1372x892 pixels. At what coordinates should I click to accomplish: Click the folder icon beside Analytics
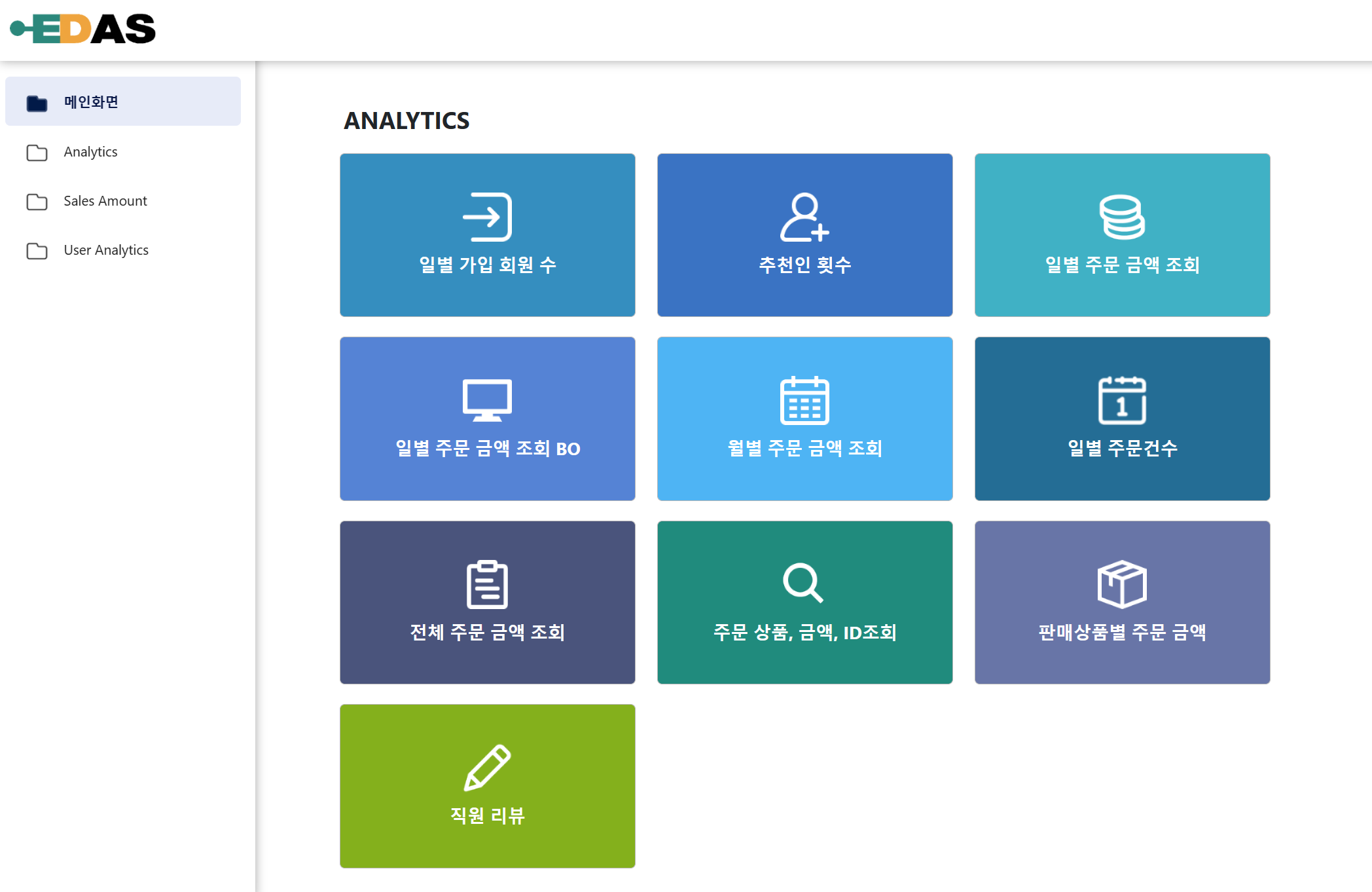point(36,153)
